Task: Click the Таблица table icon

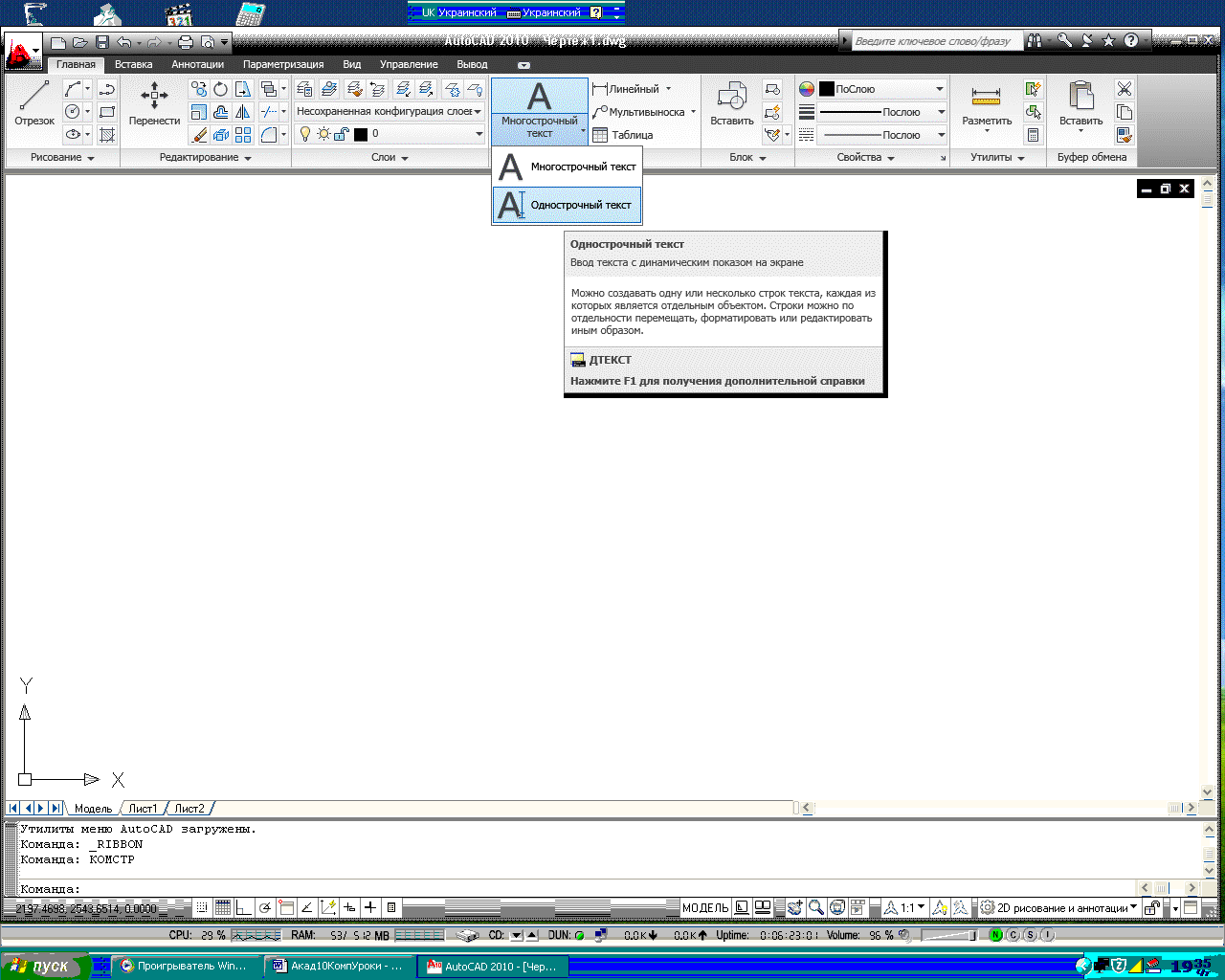Action: tap(622, 135)
